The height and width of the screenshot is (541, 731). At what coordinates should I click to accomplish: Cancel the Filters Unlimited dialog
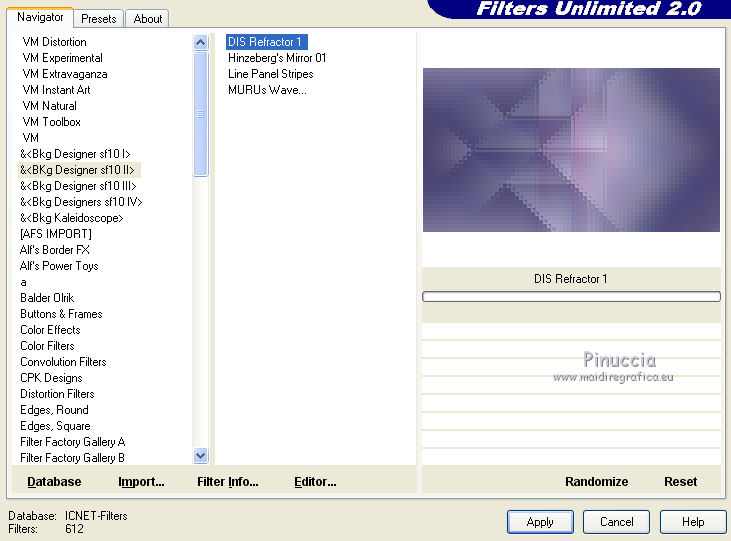(x=616, y=522)
